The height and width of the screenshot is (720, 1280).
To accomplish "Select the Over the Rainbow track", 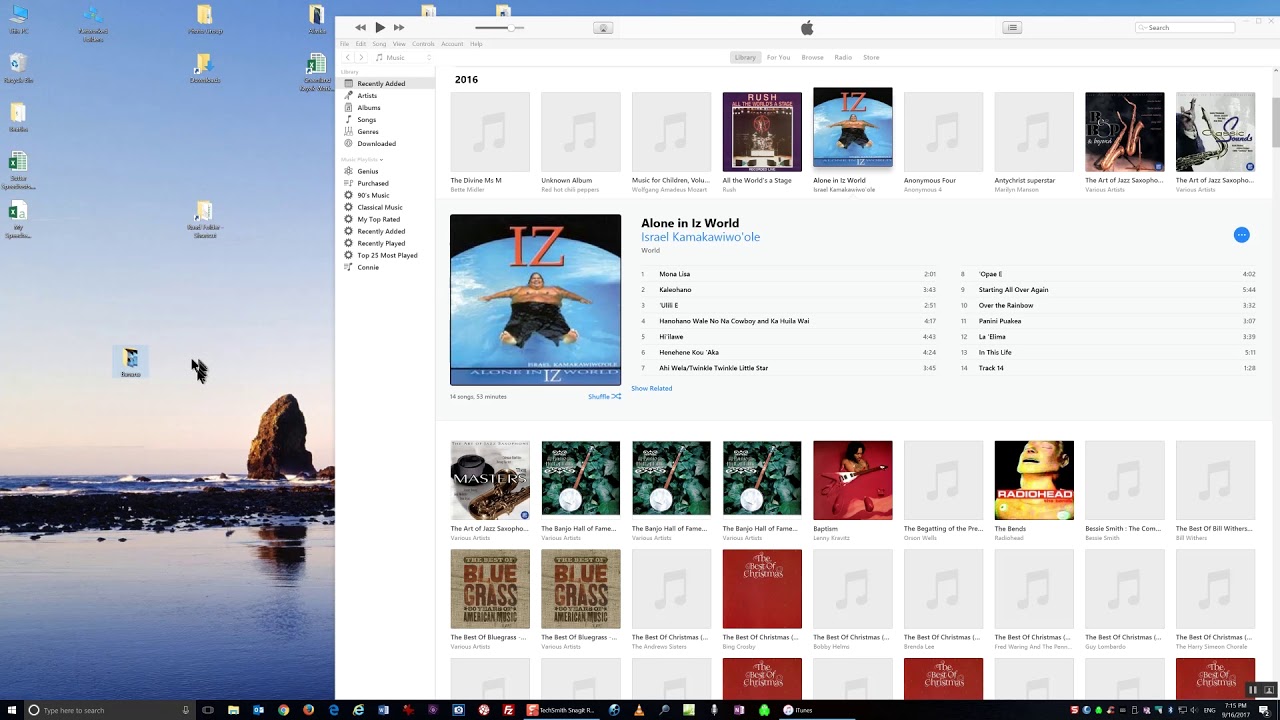I will (1108, 305).
